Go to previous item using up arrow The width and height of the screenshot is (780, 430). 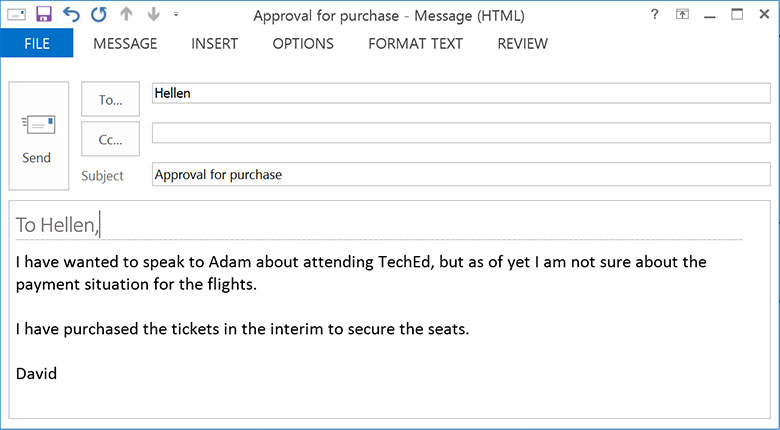126,15
